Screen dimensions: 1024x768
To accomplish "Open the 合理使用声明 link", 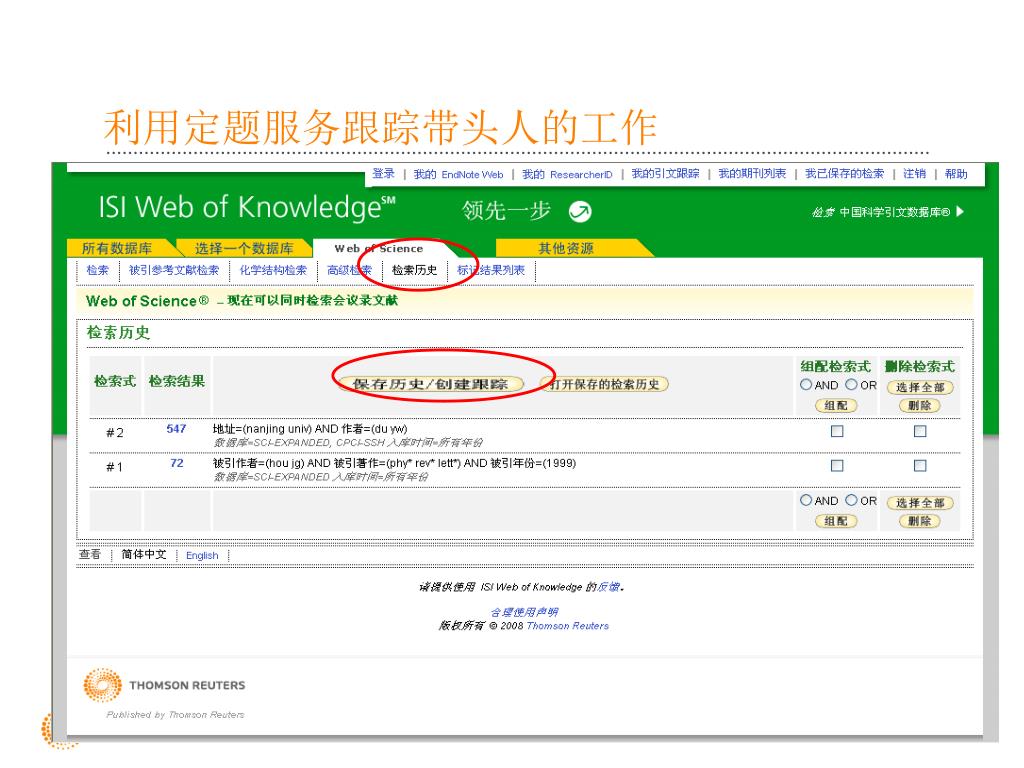I will click(524, 612).
